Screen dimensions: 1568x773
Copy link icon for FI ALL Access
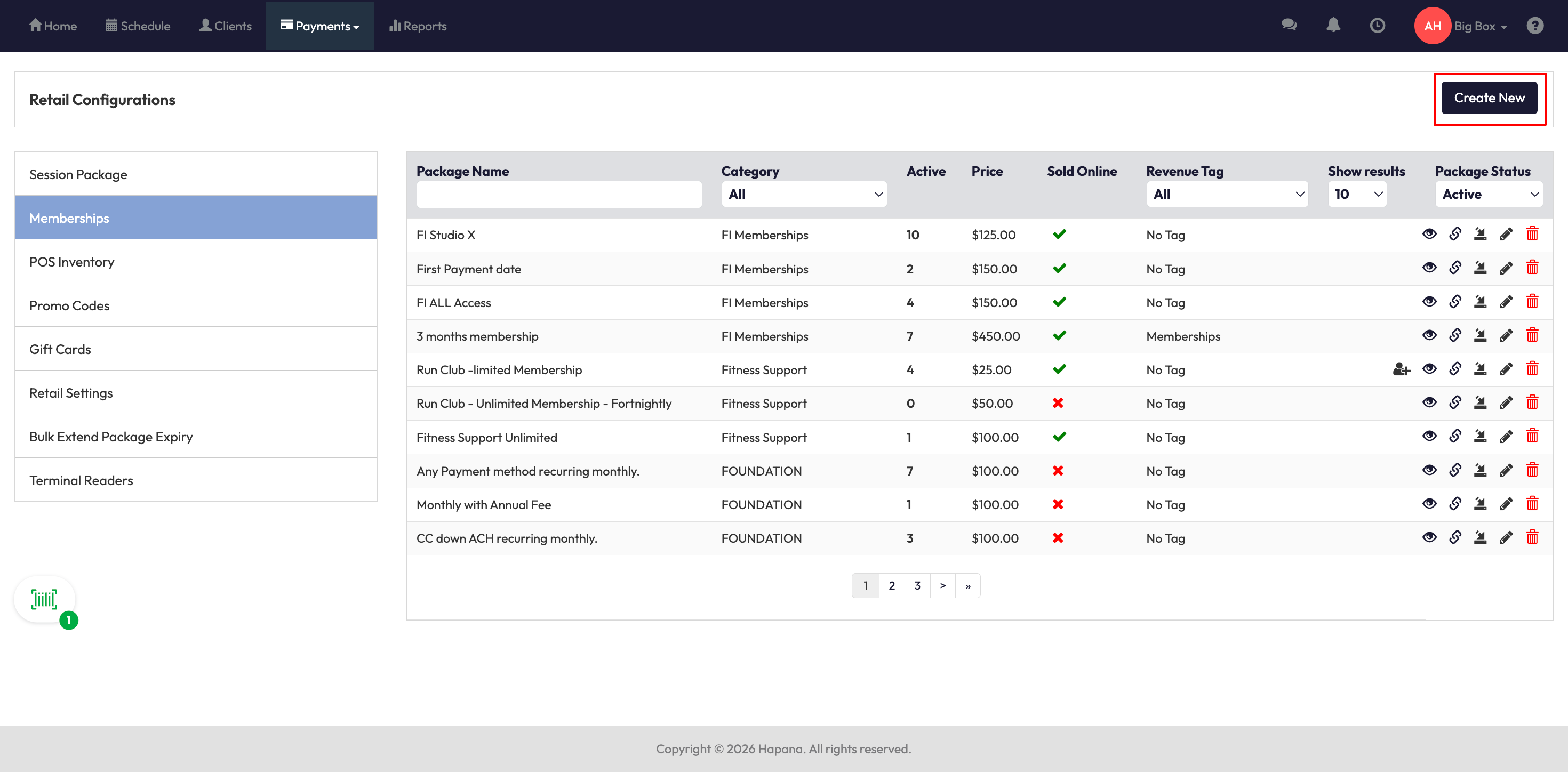click(1455, 302)
